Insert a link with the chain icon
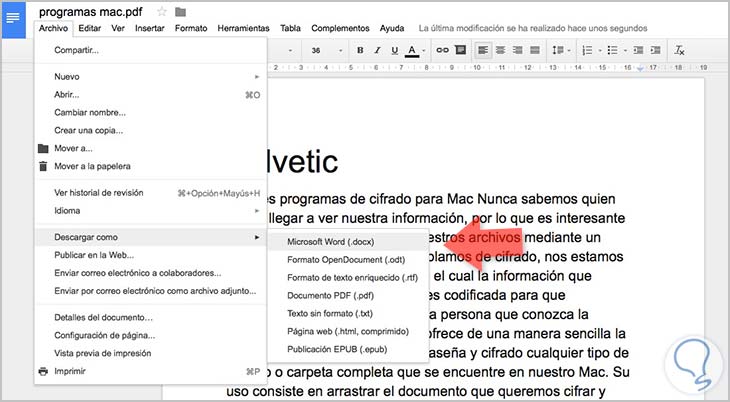730x402 pixels. tap(442, 50)
